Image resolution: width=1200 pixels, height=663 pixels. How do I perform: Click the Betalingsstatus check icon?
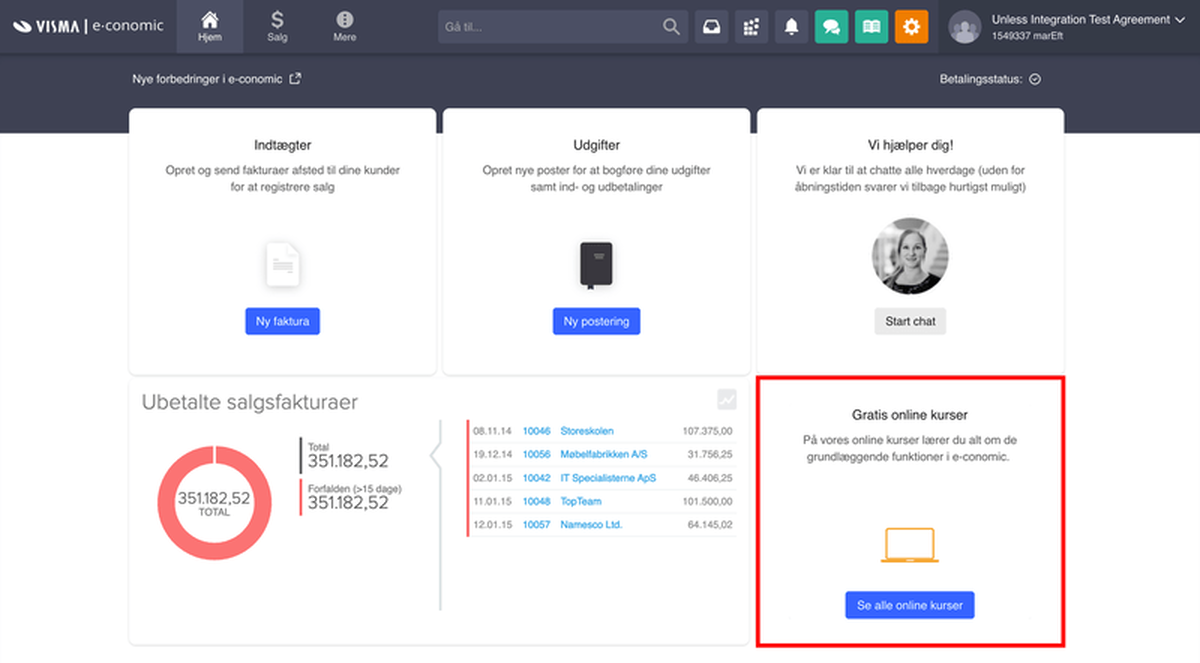click(x=1035, y=79)
